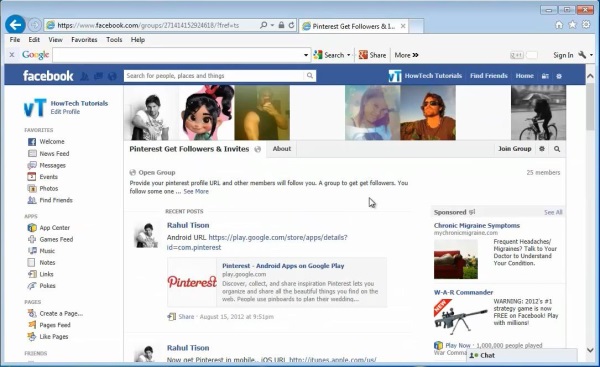The image size is (600, 367).
Task: Click the Google toolbar search input field
Action: [178, 55]
